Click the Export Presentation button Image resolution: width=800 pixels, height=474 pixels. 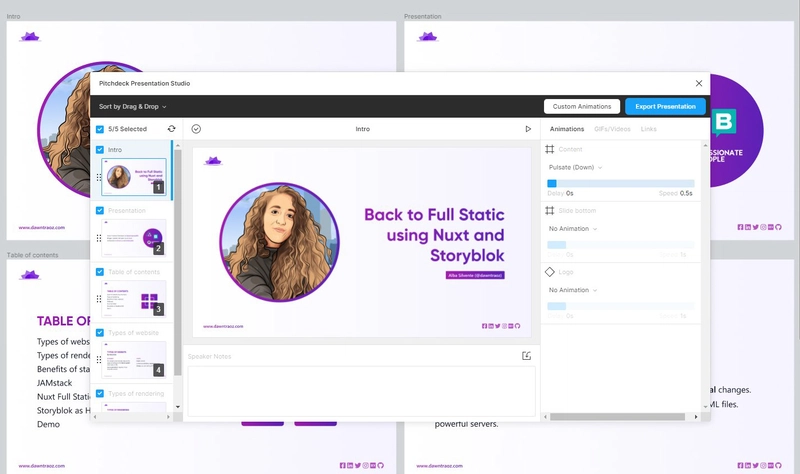[x=665, y=107]
